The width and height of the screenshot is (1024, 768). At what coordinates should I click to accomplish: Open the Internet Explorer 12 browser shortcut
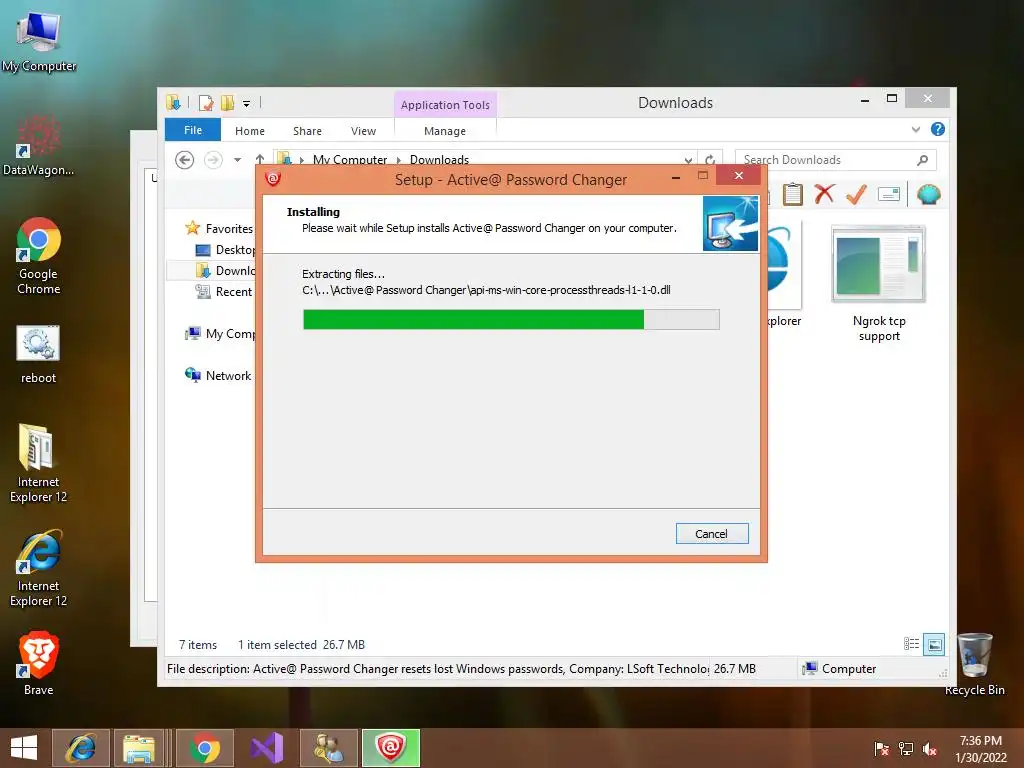[x=39, y=568]
